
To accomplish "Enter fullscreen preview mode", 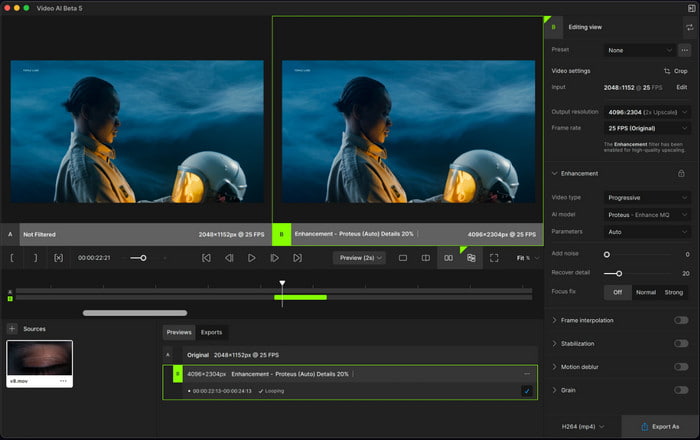I will pos(494,258).
